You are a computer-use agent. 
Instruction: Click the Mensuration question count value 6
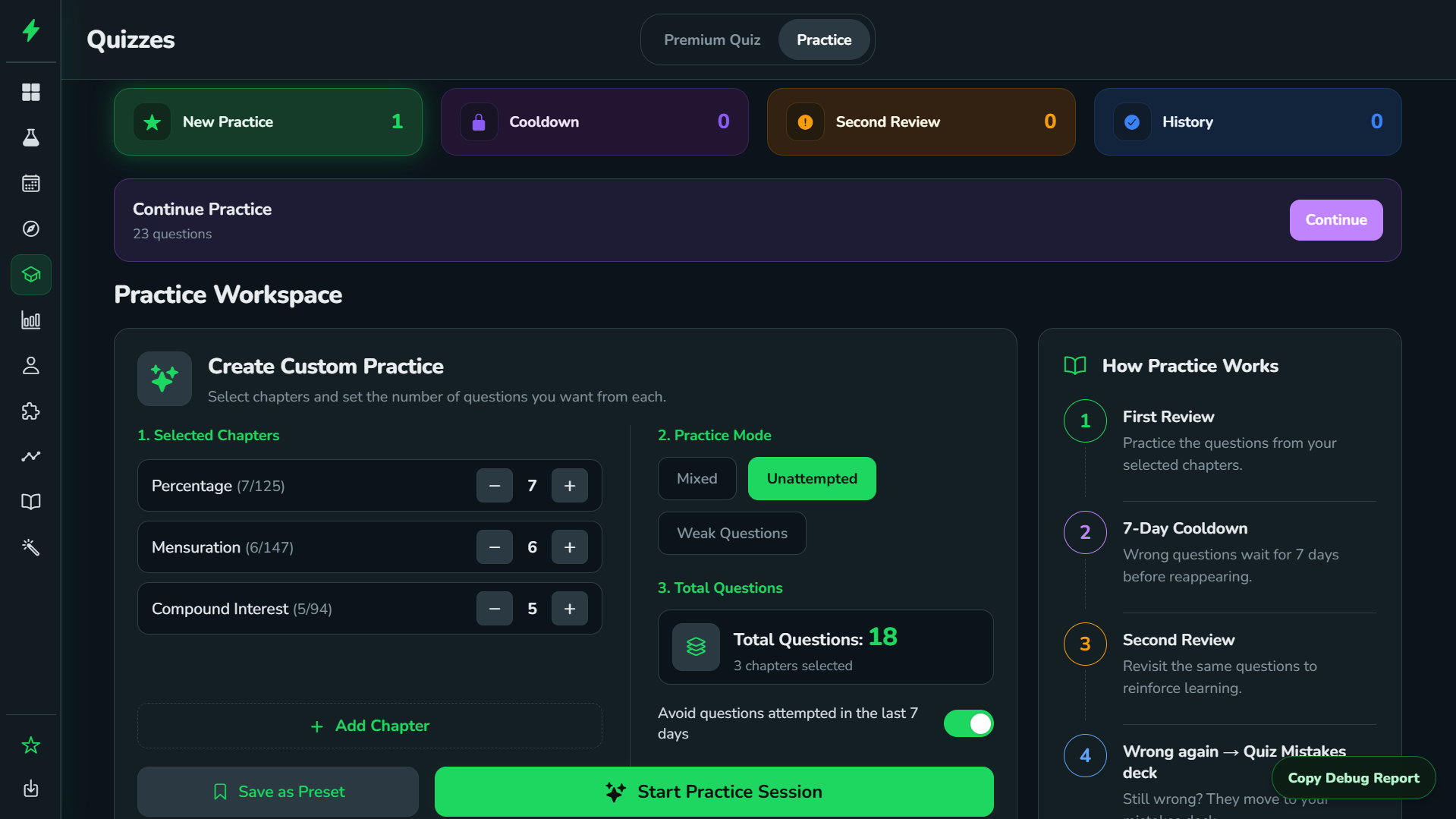532,547
